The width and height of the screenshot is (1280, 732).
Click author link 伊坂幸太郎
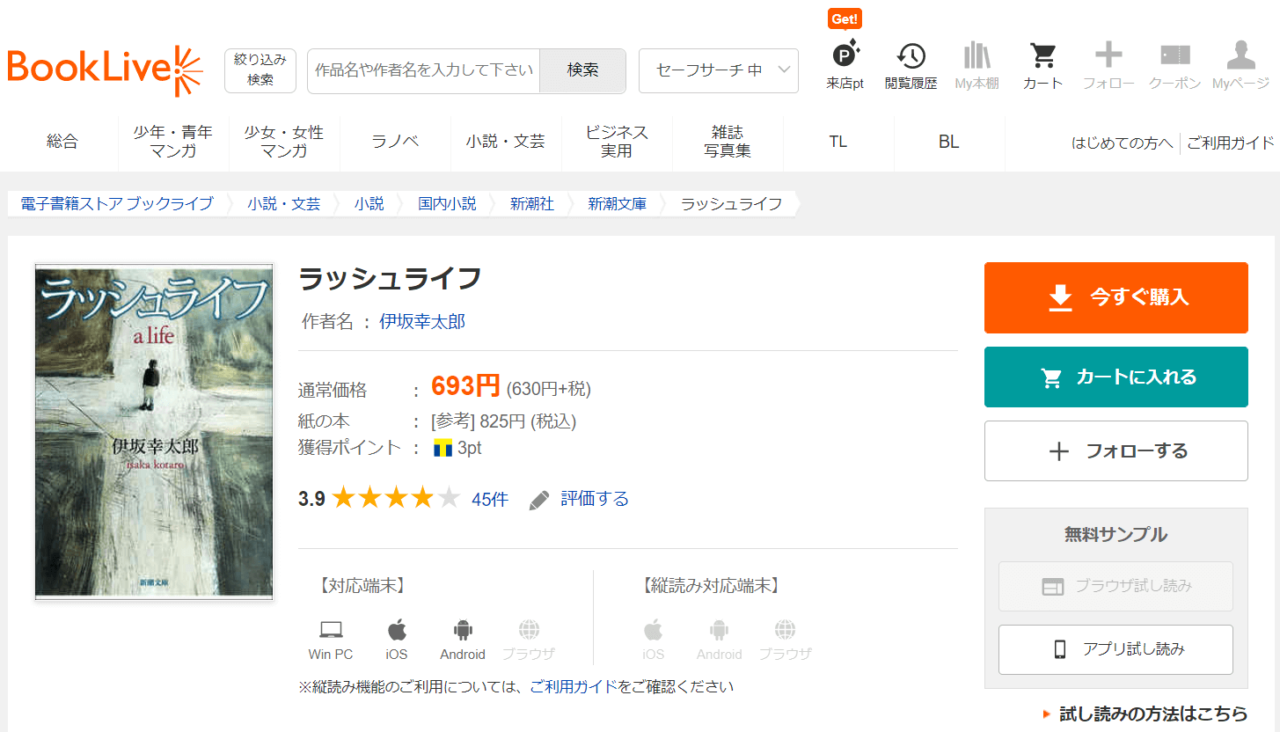pyautogui.click(x=422, y=322)
